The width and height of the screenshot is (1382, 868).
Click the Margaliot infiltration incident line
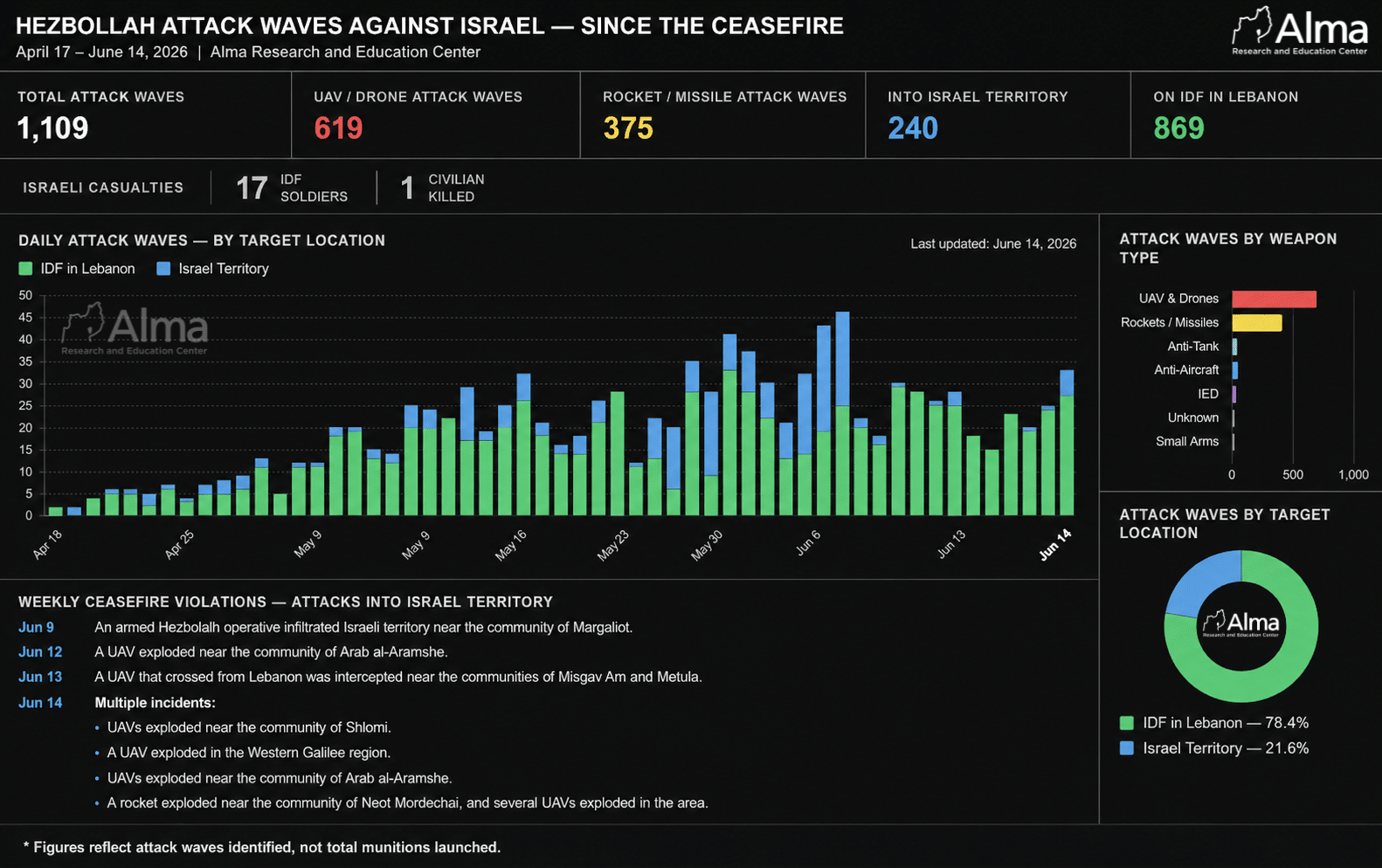coord(363,627)
